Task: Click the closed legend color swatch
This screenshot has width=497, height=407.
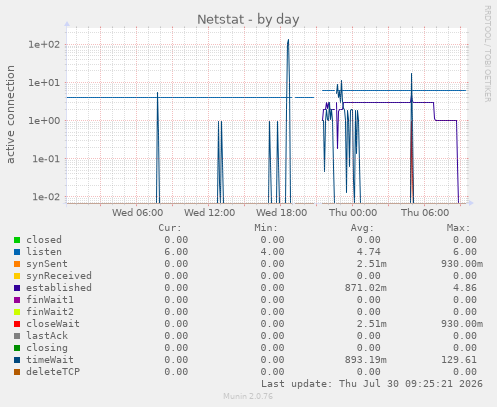Action: pos(17,240)
